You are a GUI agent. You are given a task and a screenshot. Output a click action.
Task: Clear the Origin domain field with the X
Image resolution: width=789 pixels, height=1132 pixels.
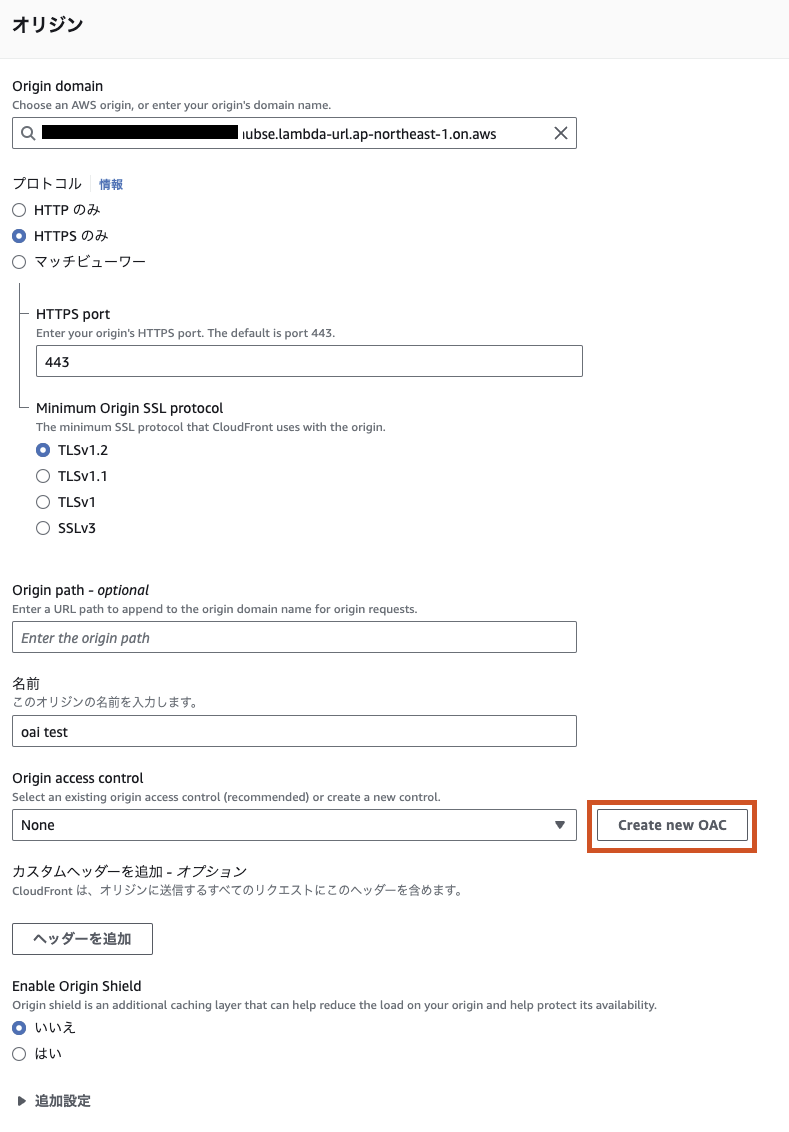pos(561,134)
